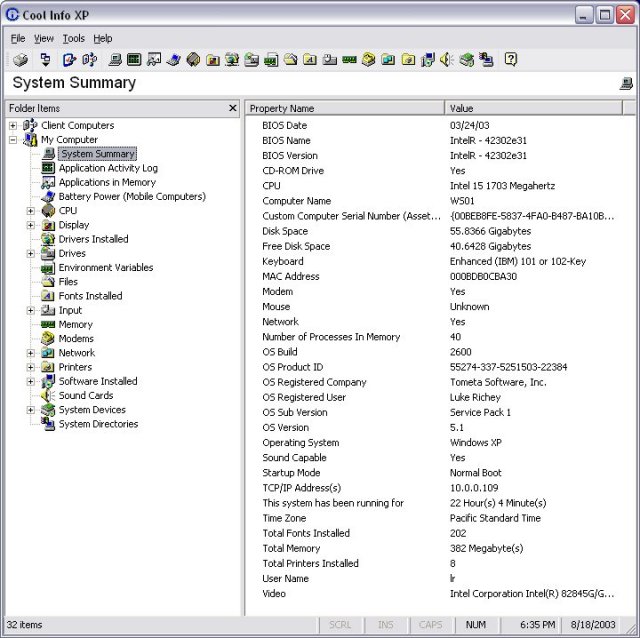Click the Display toolbar icon
Viewport: 640px width, 638px height.
click(x=213, y=60)
